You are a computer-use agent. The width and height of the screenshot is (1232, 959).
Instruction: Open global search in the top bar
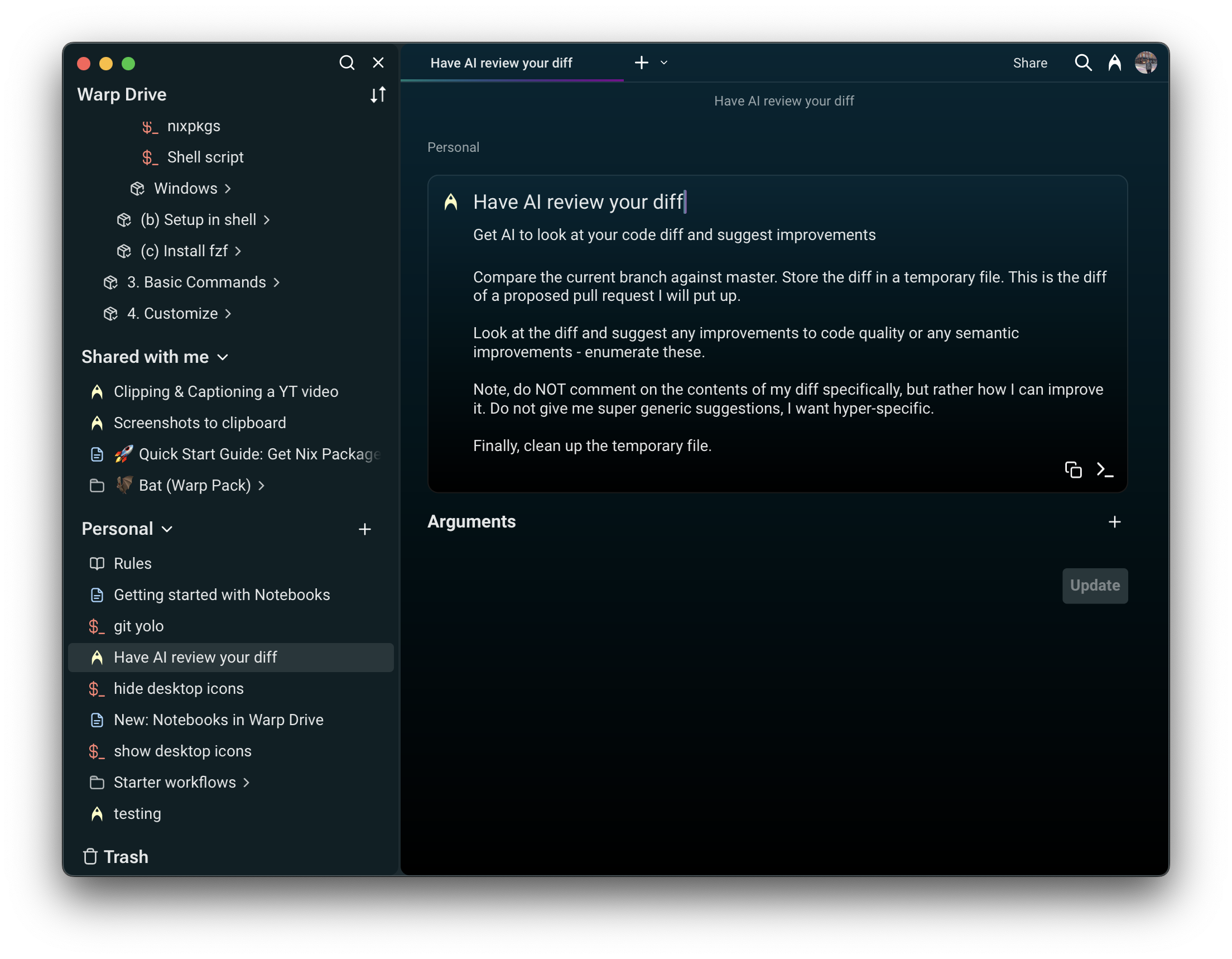point(1082,63)
